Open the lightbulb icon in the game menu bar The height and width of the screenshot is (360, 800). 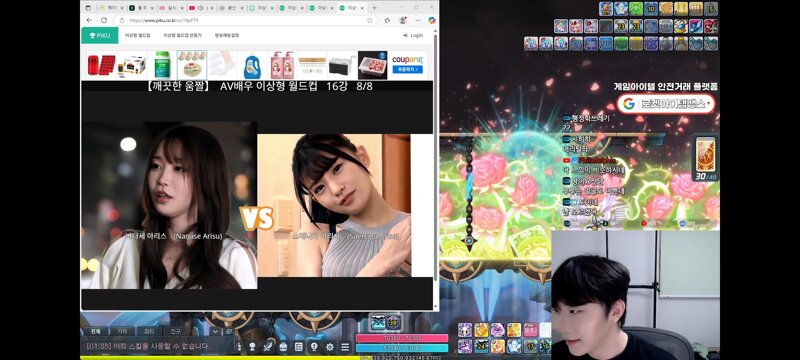(314, 347)
